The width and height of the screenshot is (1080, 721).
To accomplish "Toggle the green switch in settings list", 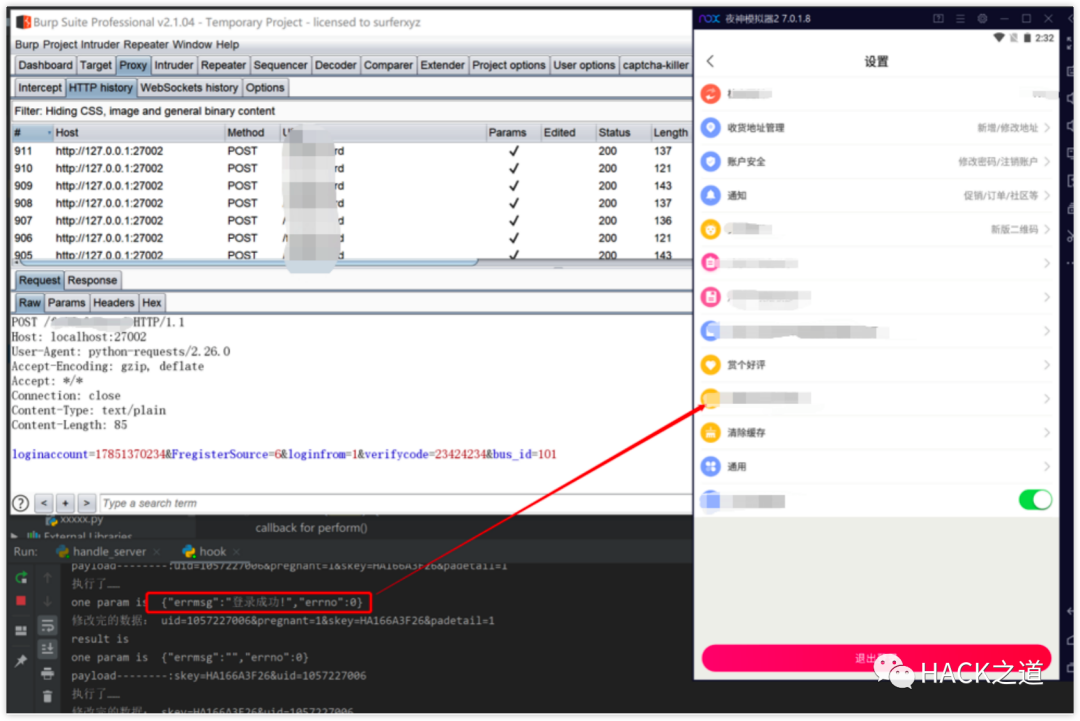I will tap(1035, 499).
